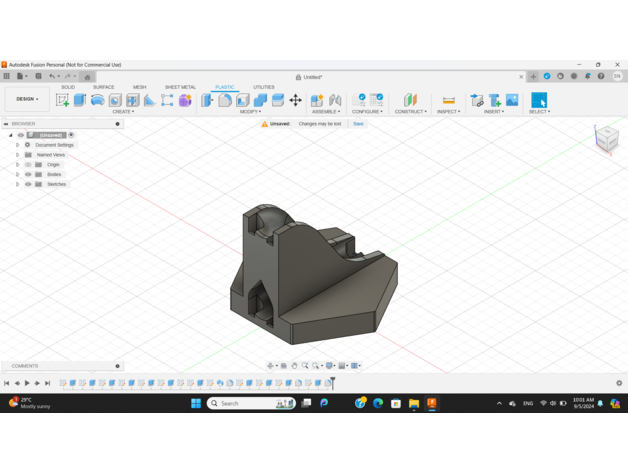Click the Select arrow tool
This screenshot has width=628, height=472.
click(x=539, y=100)
